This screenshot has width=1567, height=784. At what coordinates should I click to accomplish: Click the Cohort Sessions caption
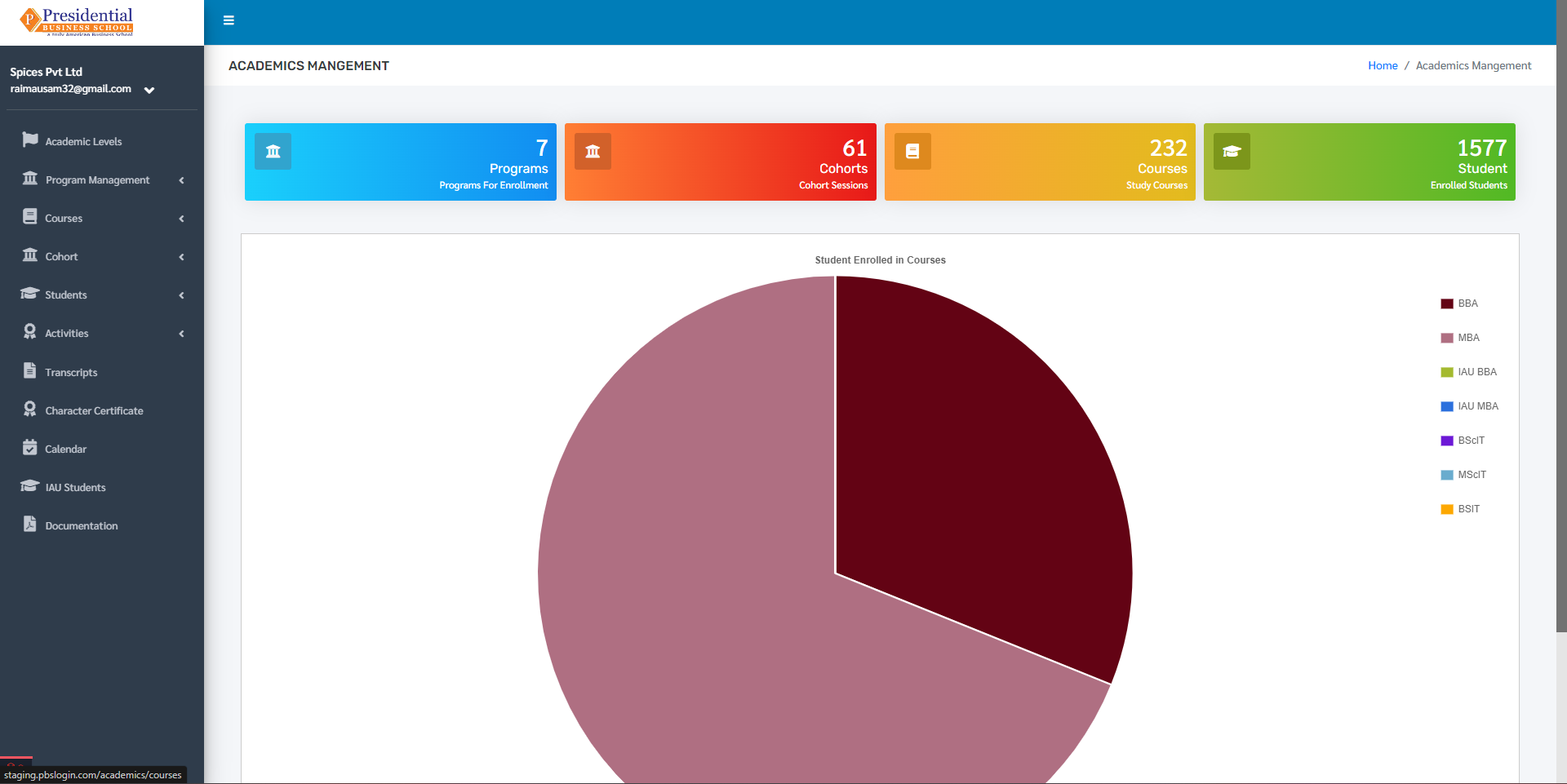click(833, 186)
